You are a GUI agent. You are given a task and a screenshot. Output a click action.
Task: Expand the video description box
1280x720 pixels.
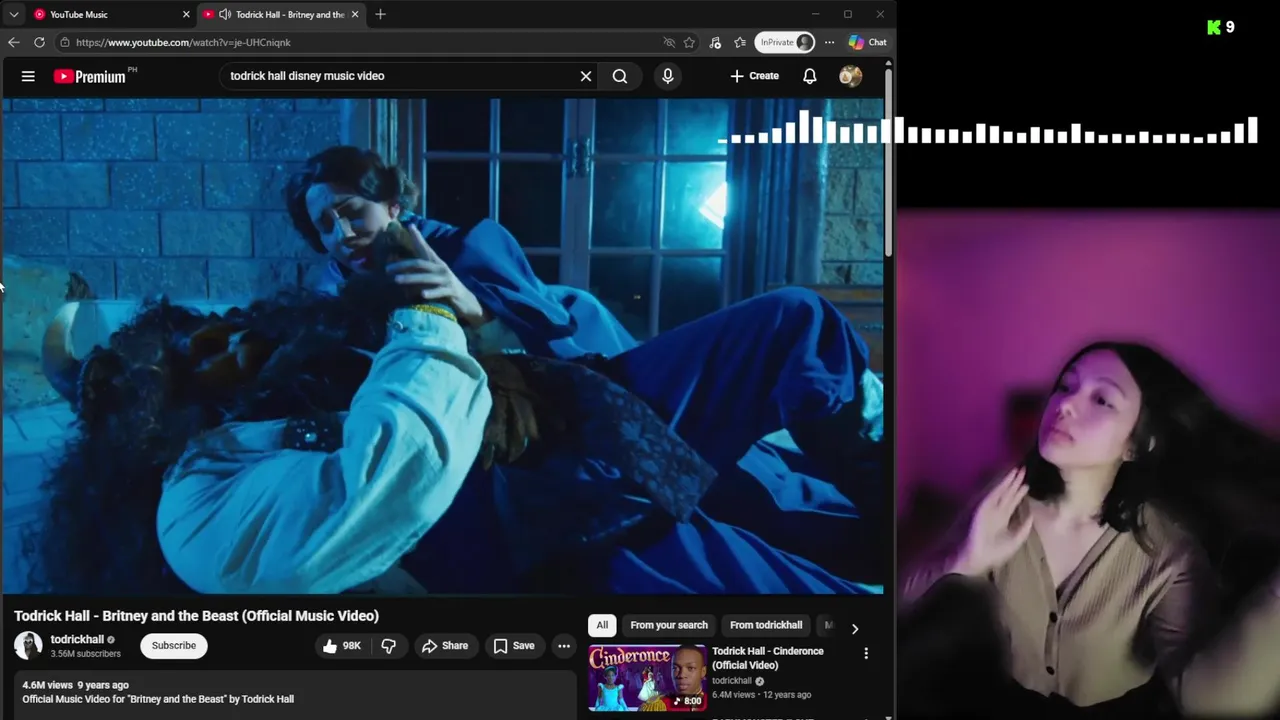tap(295, 696)
